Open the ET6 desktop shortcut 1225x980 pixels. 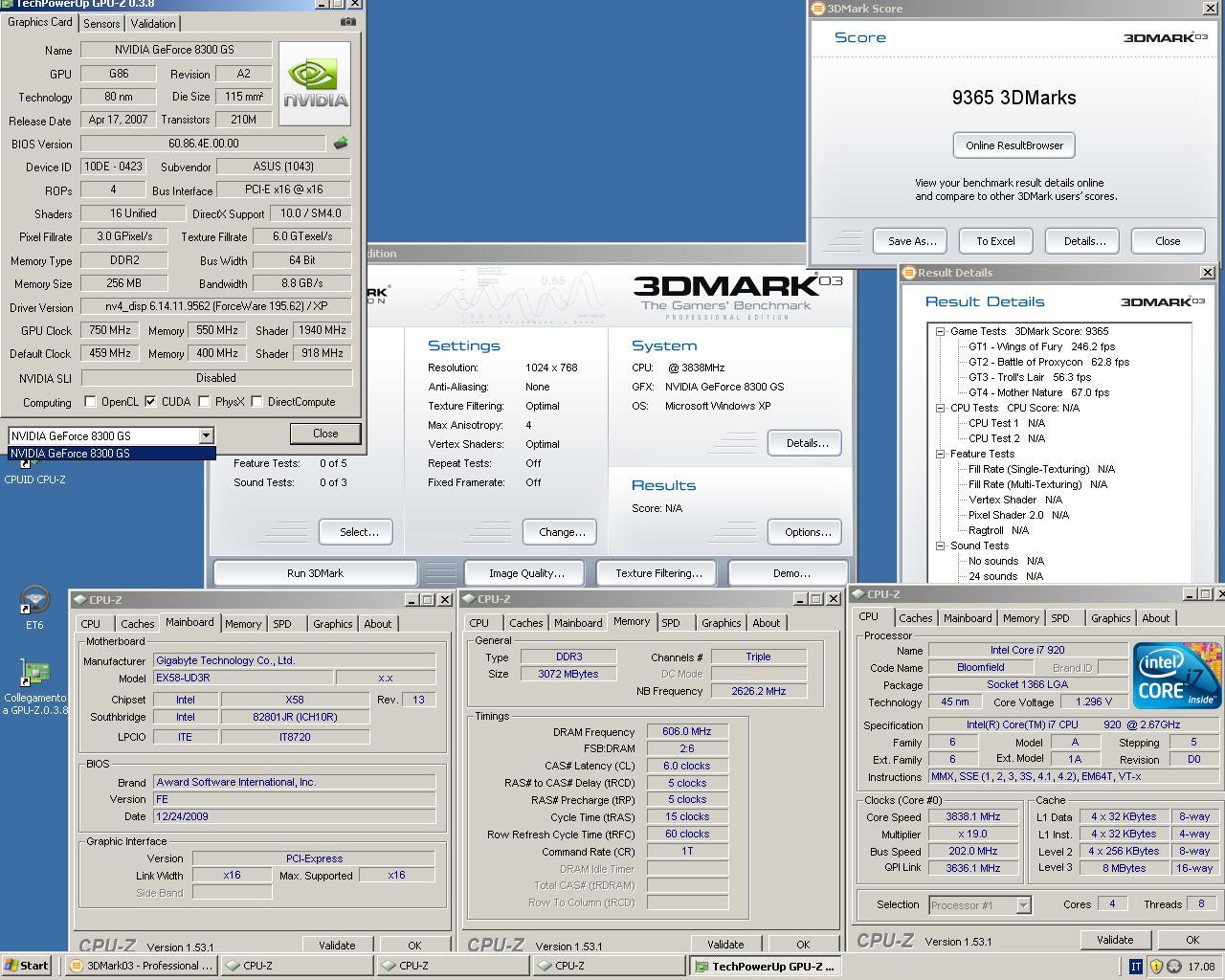click(x=34, y=609)
